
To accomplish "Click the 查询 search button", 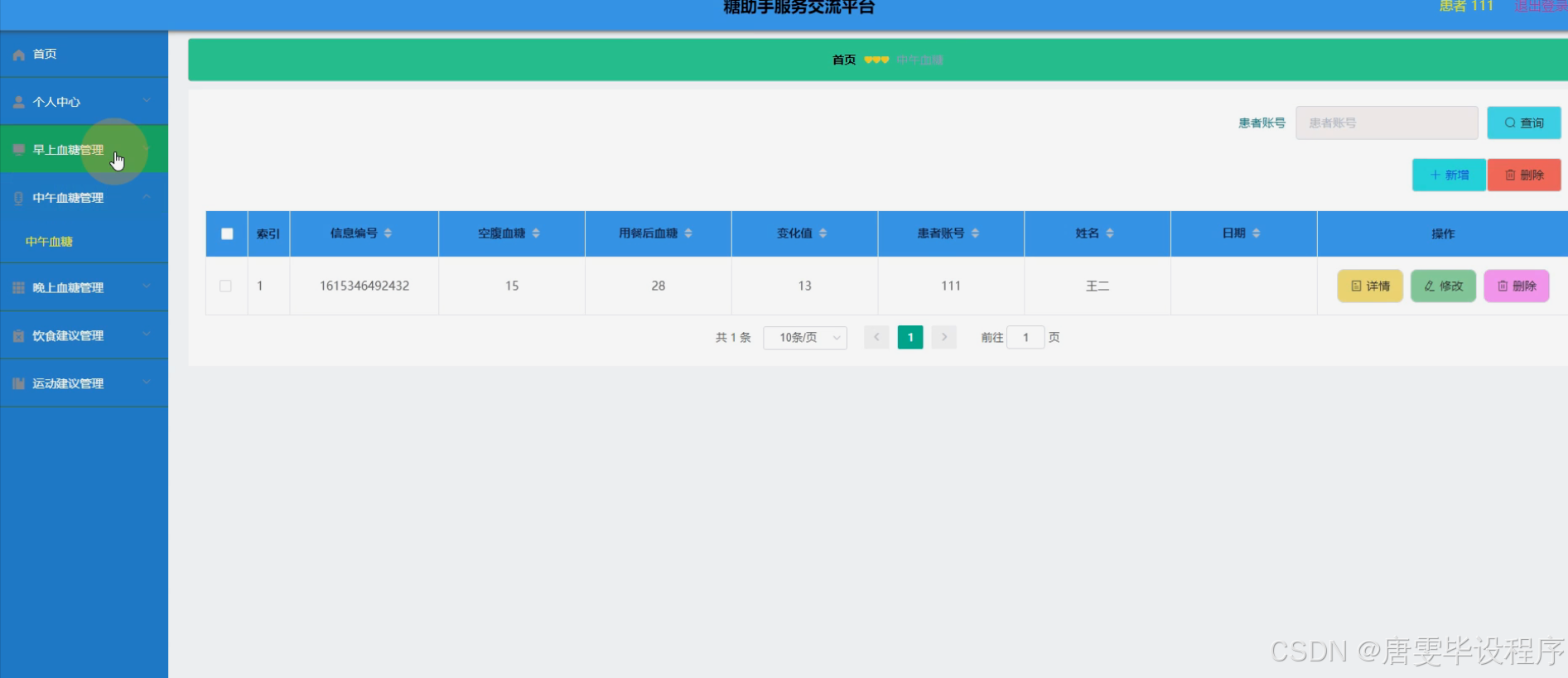I will (x=1524, y=123).
